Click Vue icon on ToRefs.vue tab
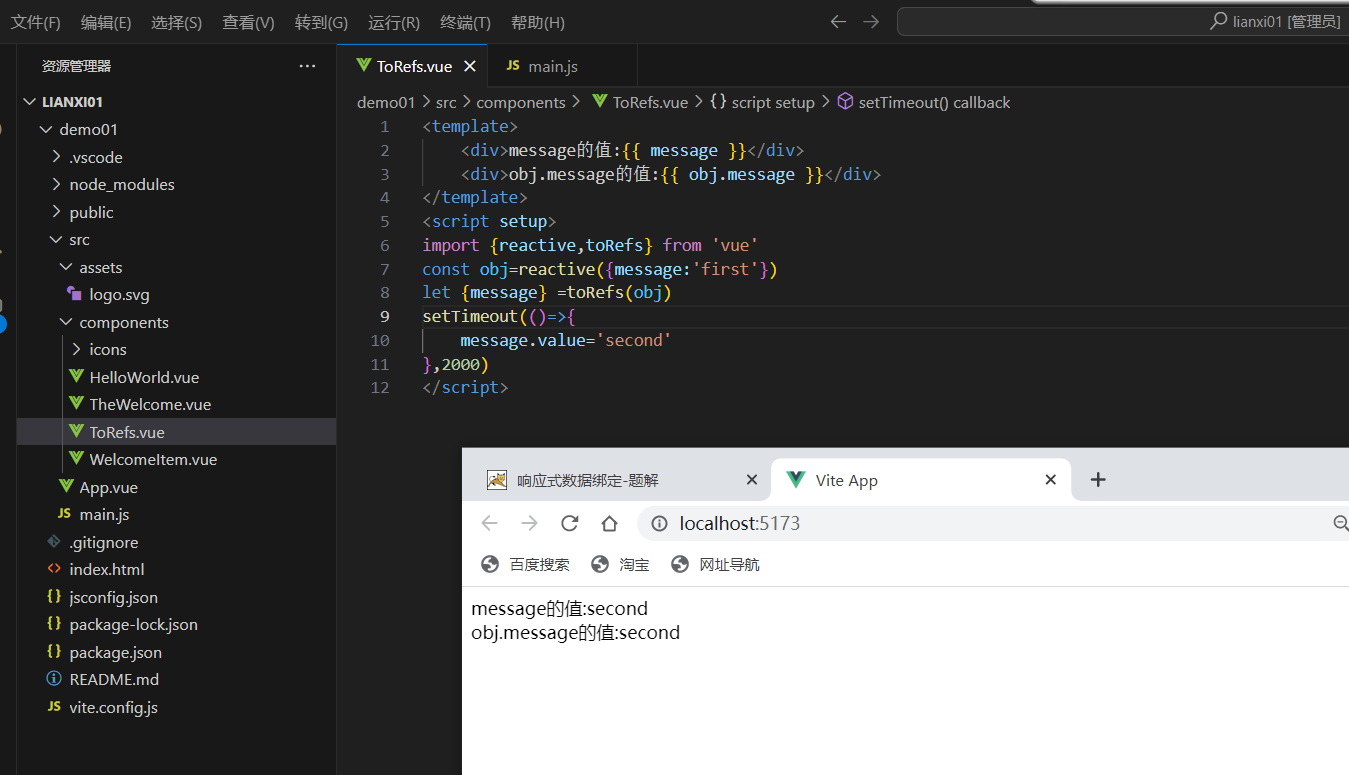 point(363,66)
